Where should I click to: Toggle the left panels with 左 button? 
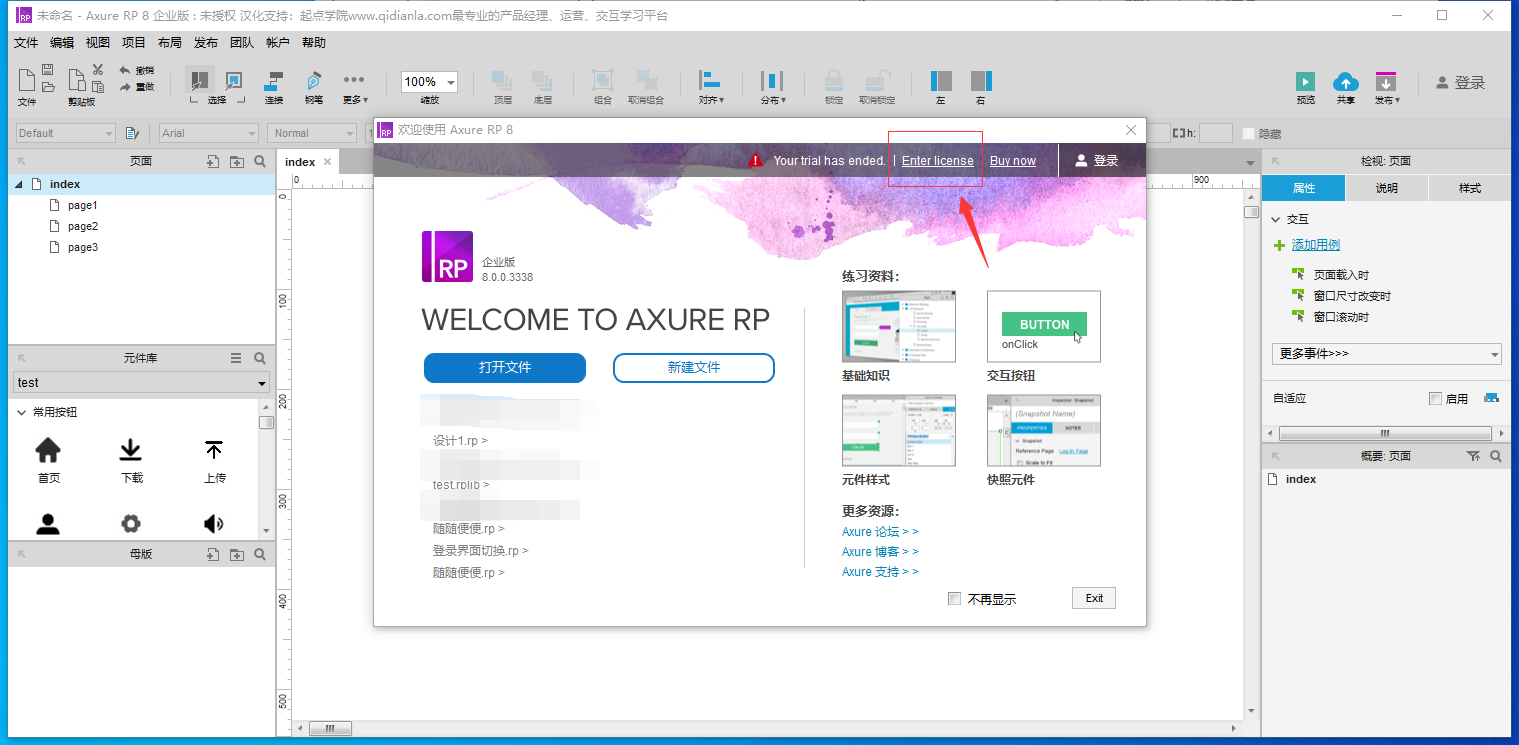coord(941,81)
